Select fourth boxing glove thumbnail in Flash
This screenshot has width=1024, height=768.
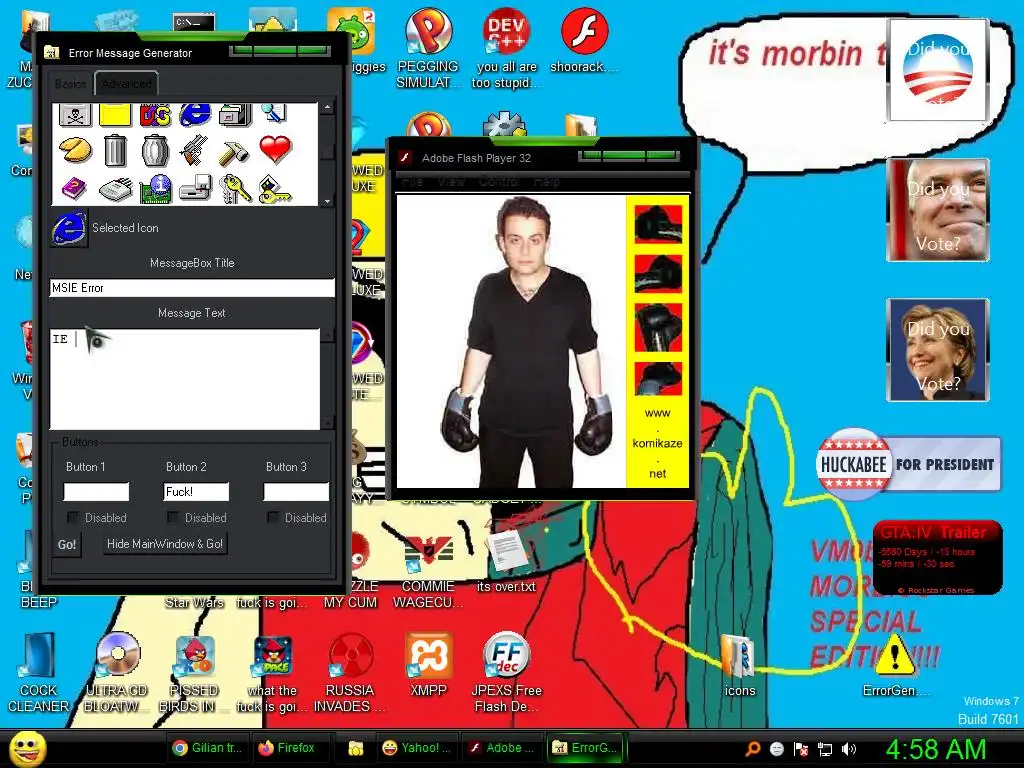coord(658,378)
